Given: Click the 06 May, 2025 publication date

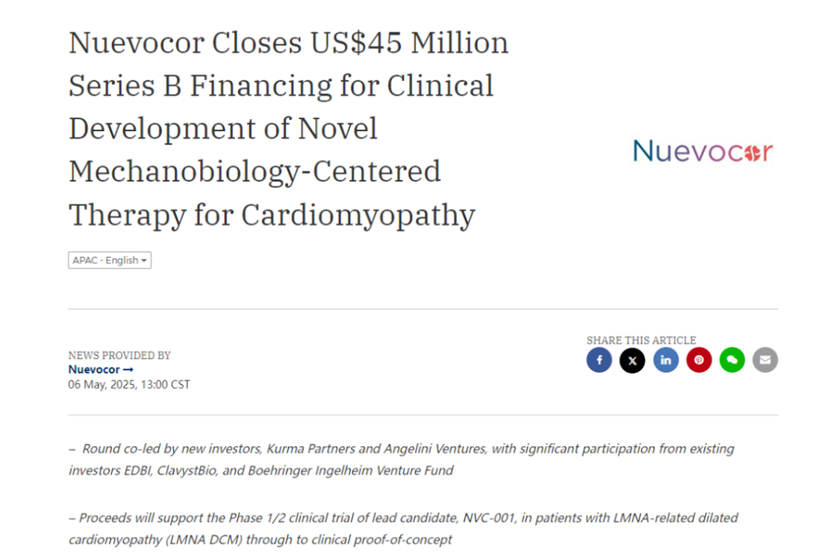Looking at the screenshot, I should point(129,384).
